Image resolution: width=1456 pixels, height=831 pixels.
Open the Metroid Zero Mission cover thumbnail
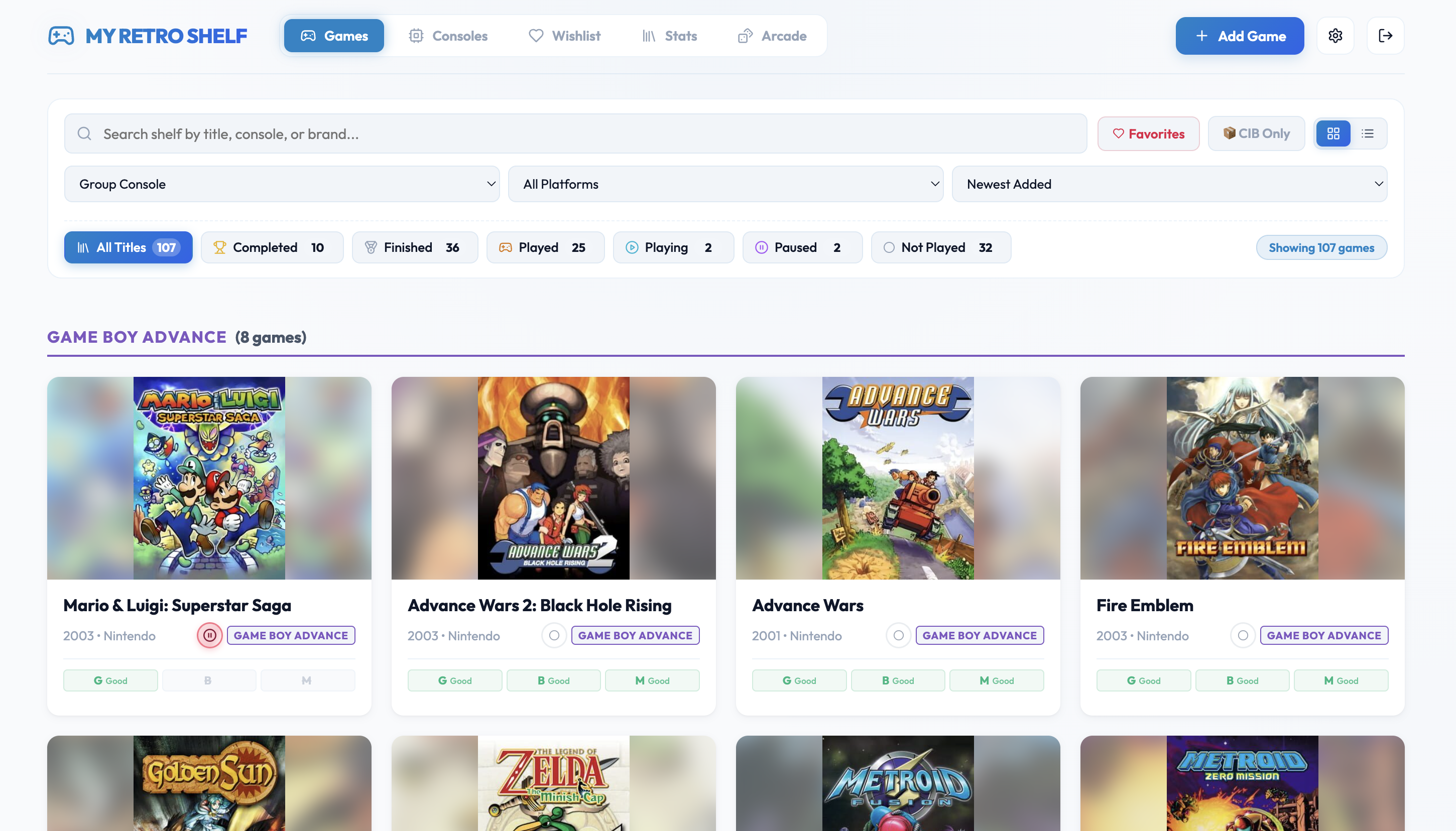coord(1242,783)
